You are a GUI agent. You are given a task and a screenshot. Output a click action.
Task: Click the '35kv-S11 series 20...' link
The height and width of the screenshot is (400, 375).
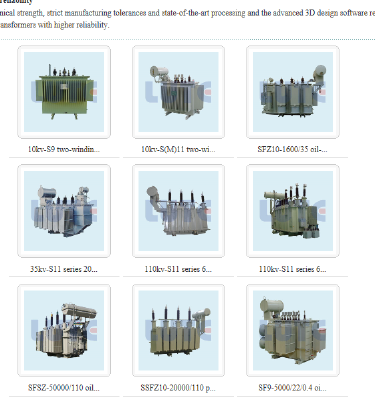pyautogui.click(x=64, y=269)
